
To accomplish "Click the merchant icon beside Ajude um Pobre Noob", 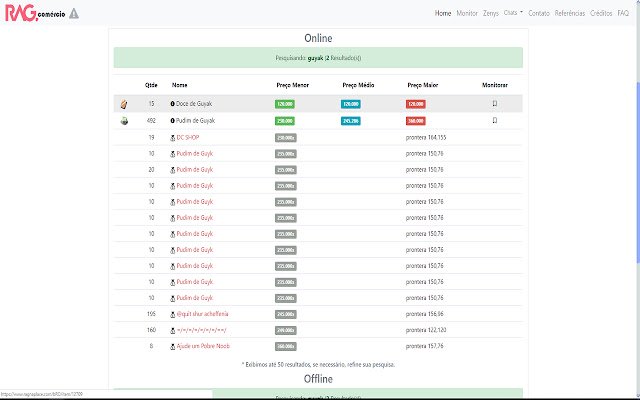I will coord(173,347).
